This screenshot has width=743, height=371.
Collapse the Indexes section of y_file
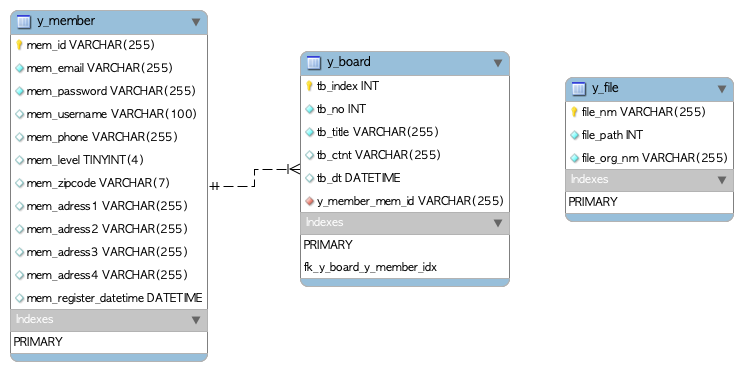[x=722, y=180]
